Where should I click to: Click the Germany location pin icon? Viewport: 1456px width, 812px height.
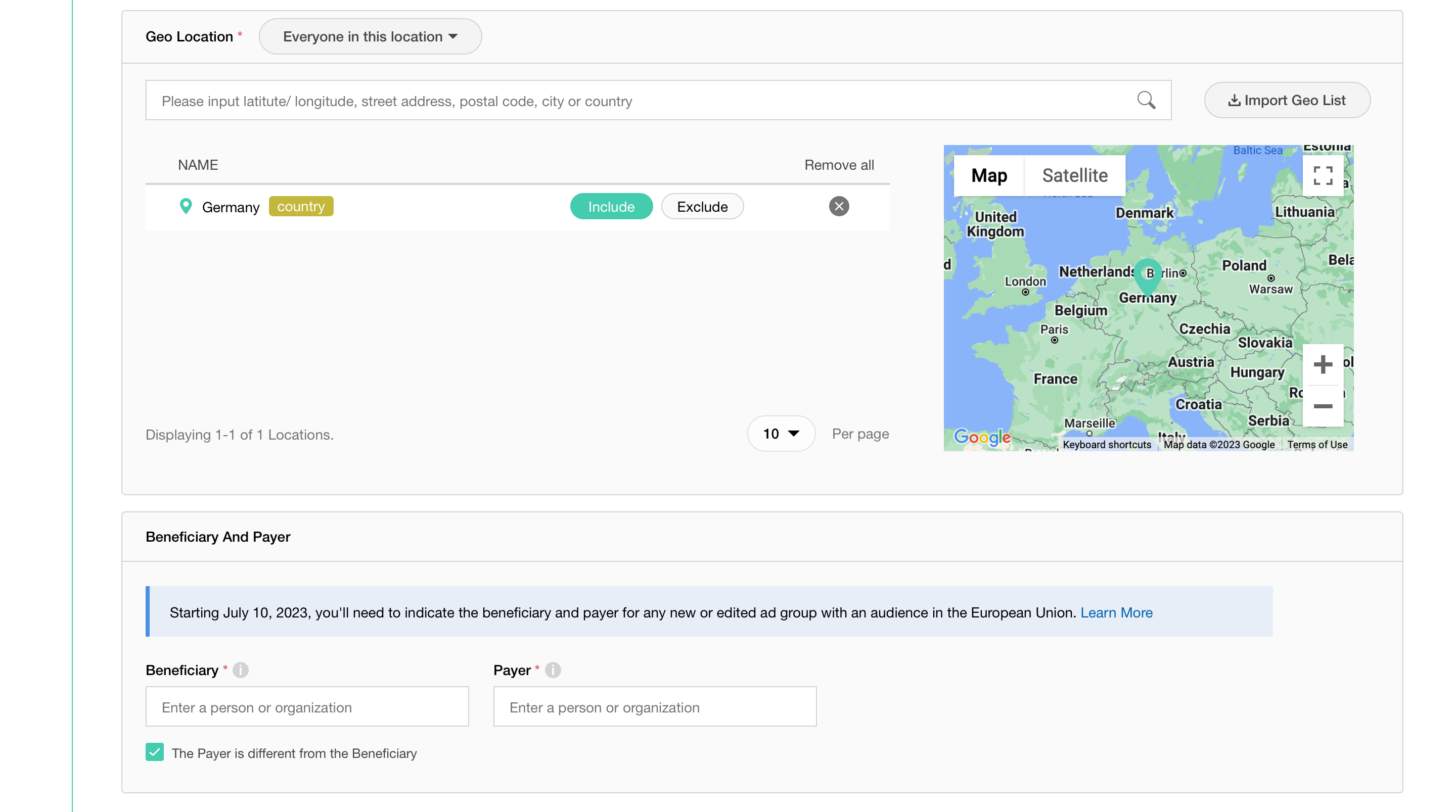186,206
